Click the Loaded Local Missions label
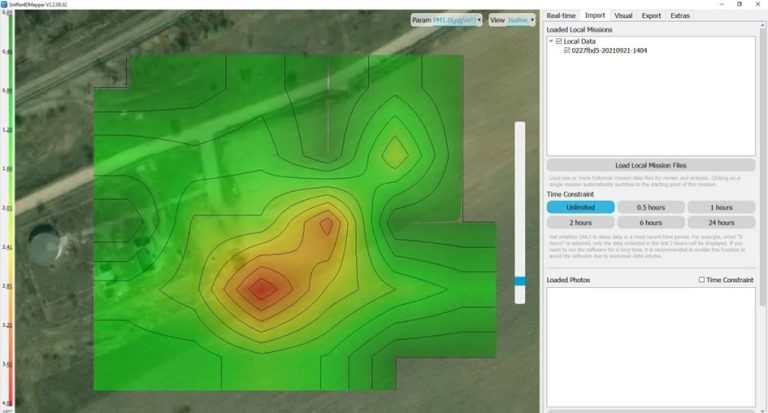The height and width of the screenshot is (413, 768). coord(579,30)
